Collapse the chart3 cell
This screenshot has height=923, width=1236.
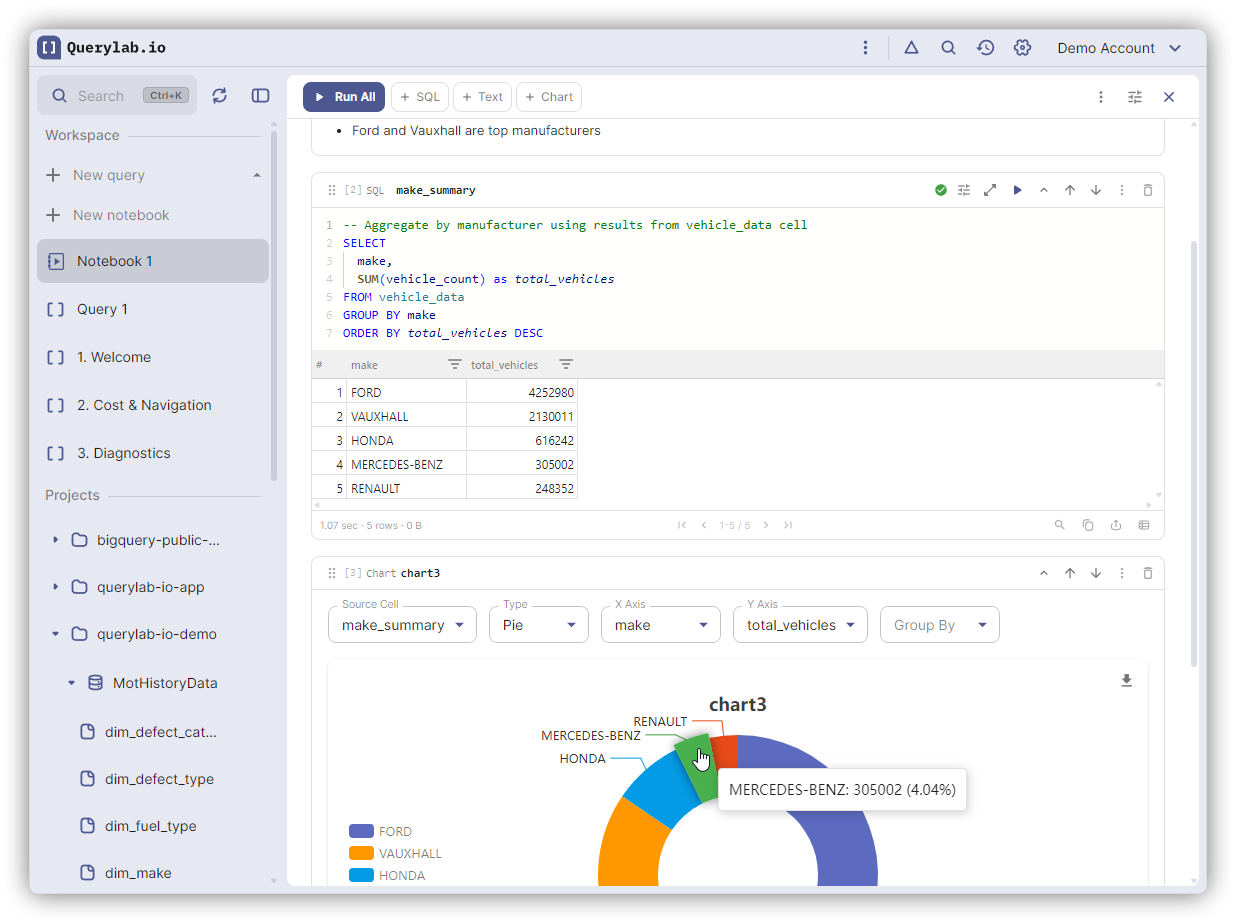[1044, 573]
